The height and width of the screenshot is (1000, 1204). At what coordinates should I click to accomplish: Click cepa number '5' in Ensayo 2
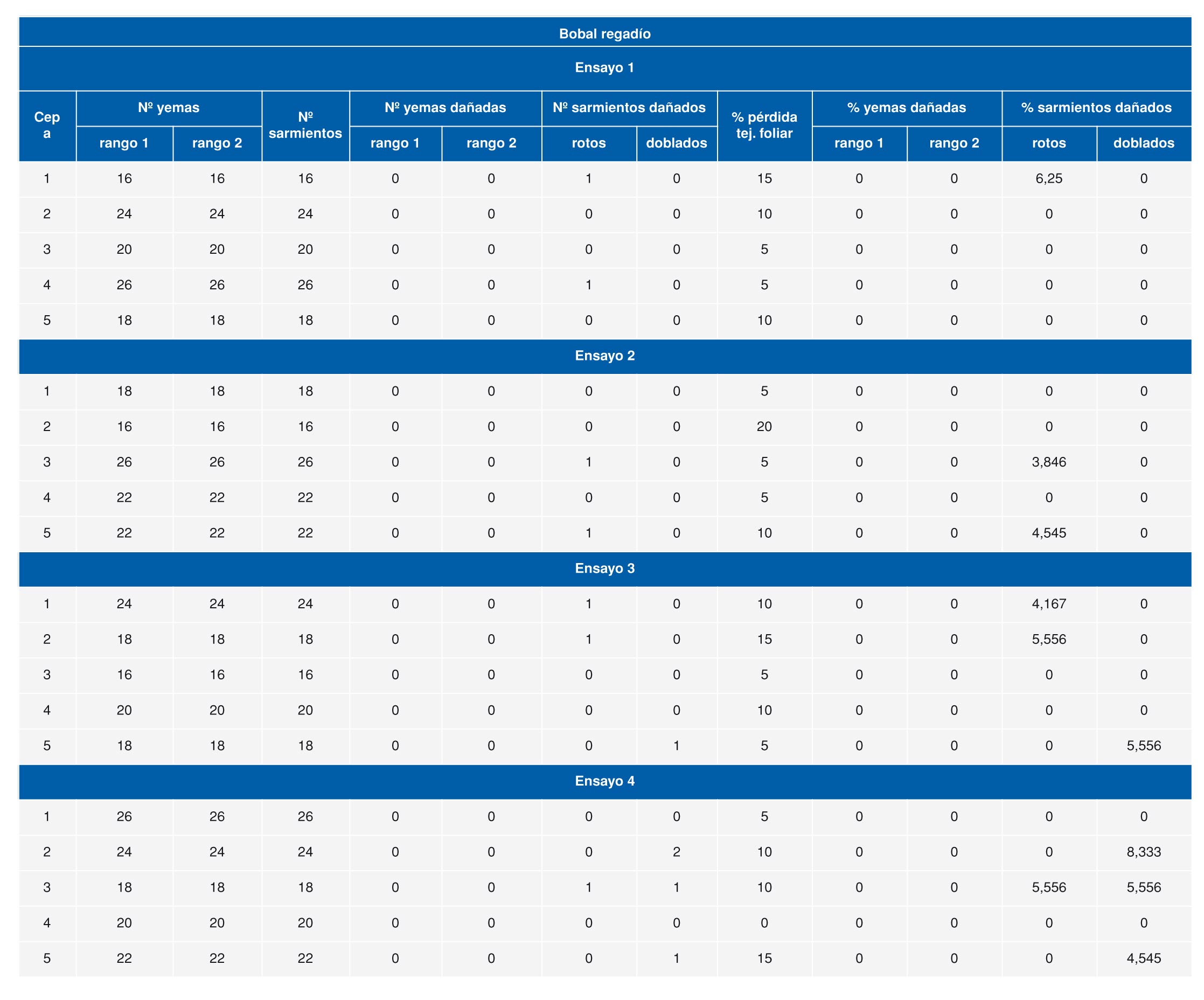pyautogui.click(x=47, y=533)
